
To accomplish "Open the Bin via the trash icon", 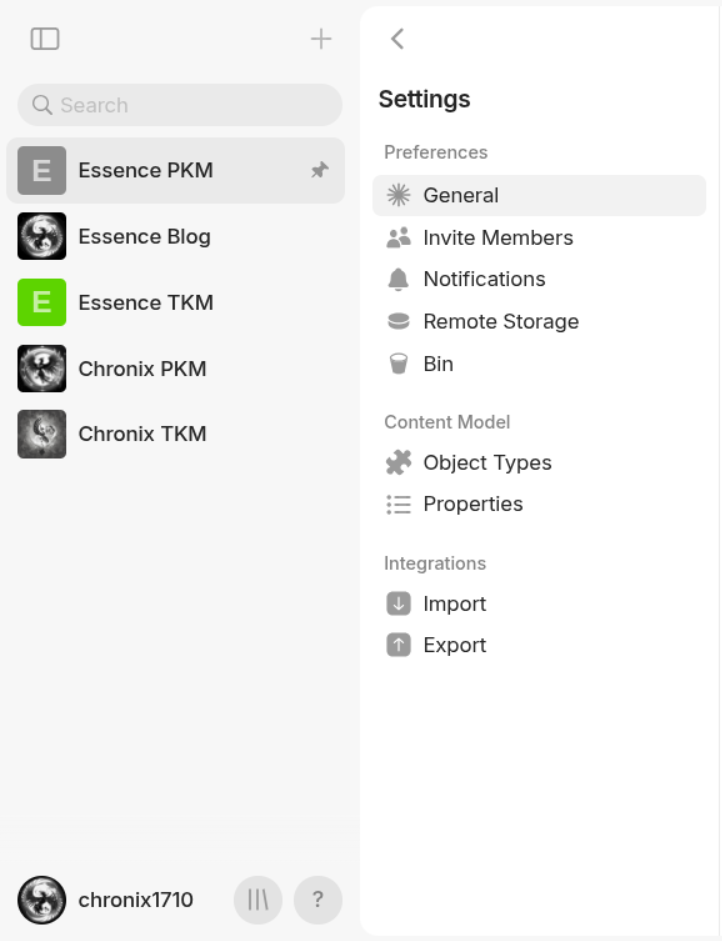I will pos(398,363).
